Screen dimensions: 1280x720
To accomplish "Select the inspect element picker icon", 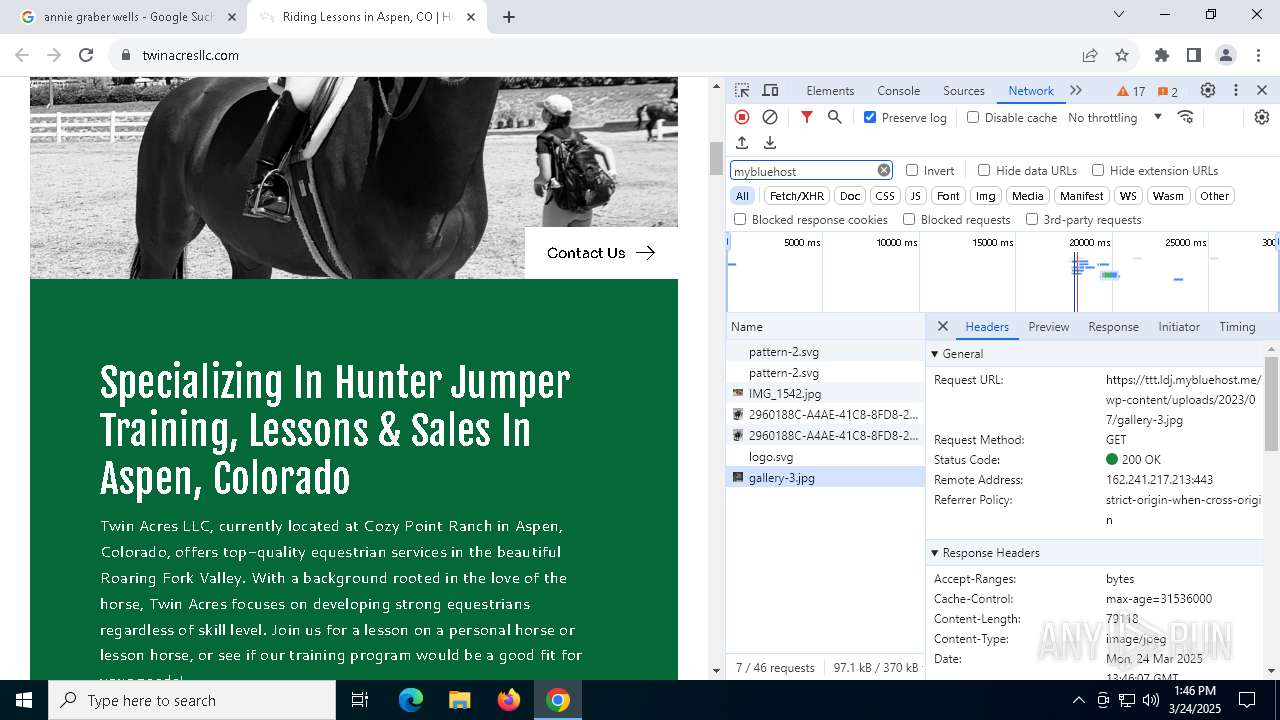I will click(x=742, y=90).
